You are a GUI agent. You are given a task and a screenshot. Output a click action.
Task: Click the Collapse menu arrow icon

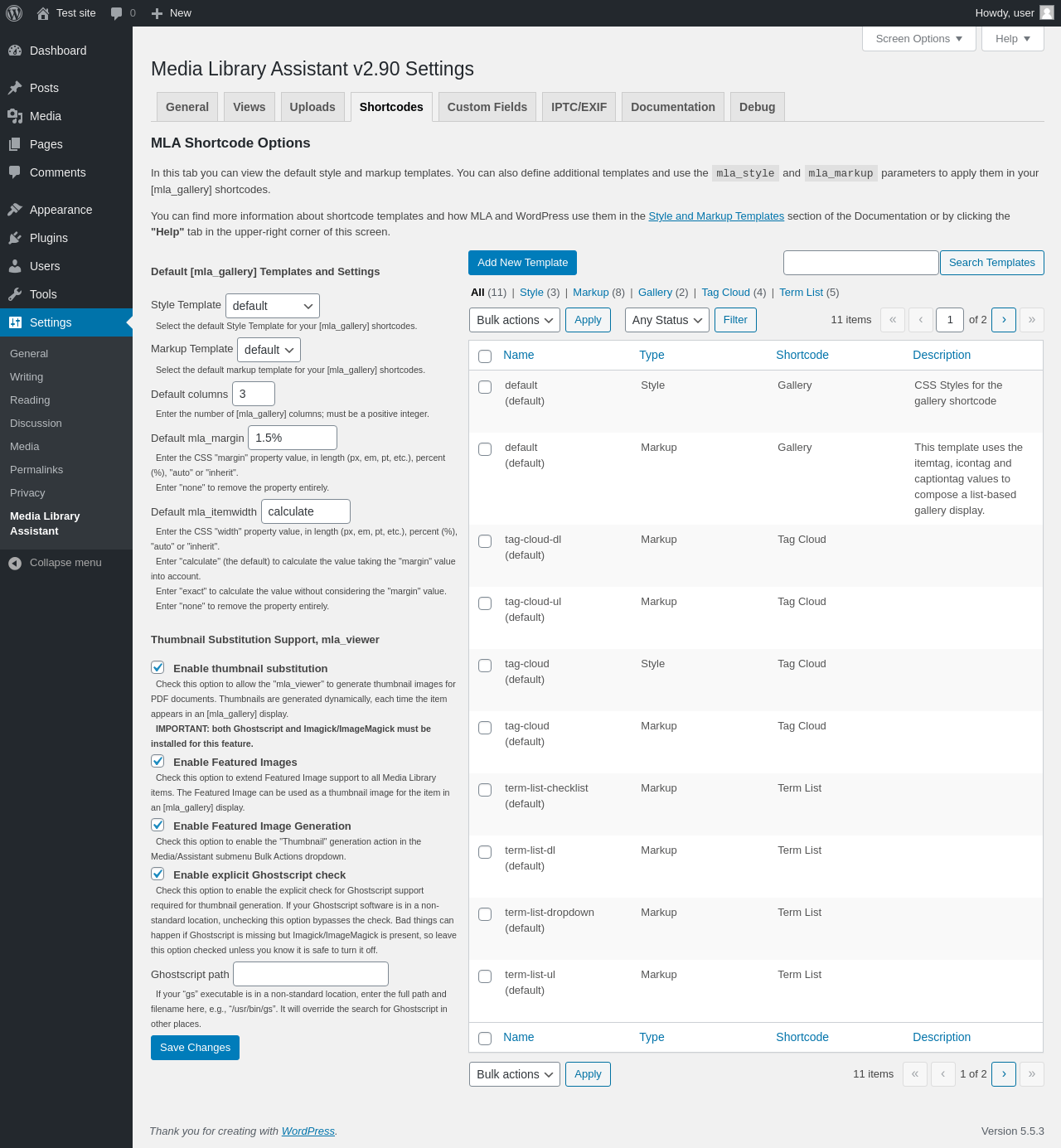[15, 563]
